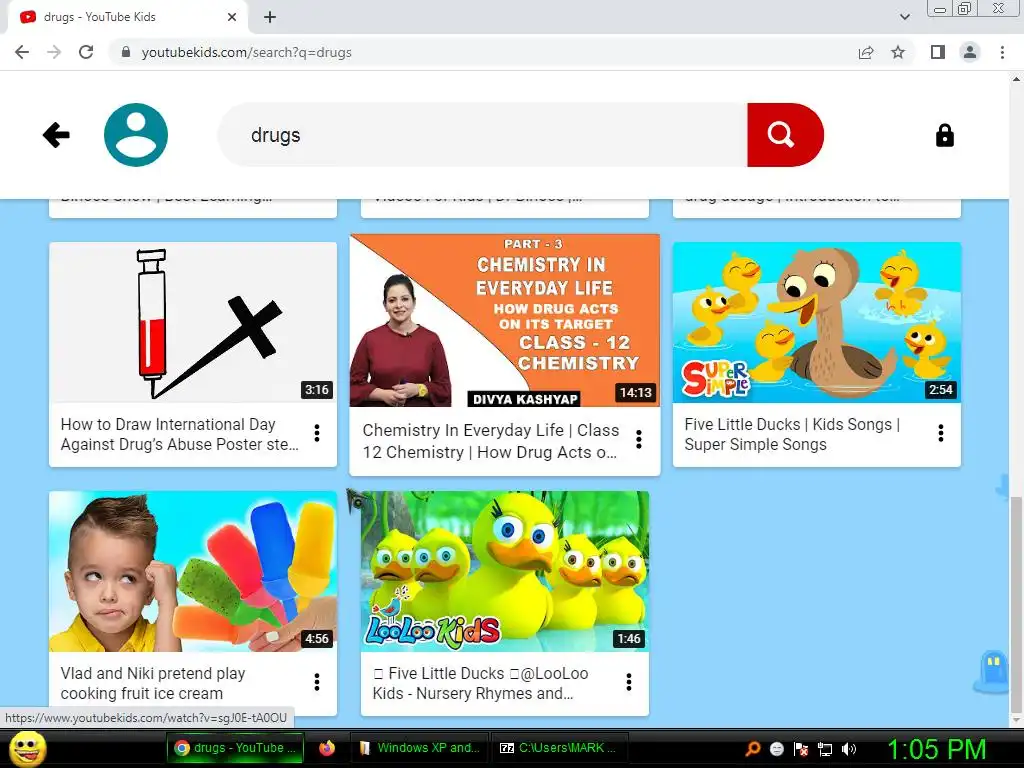
Task: Click the Firefox icon in the taskbar
Action: [x=327, y=748]
